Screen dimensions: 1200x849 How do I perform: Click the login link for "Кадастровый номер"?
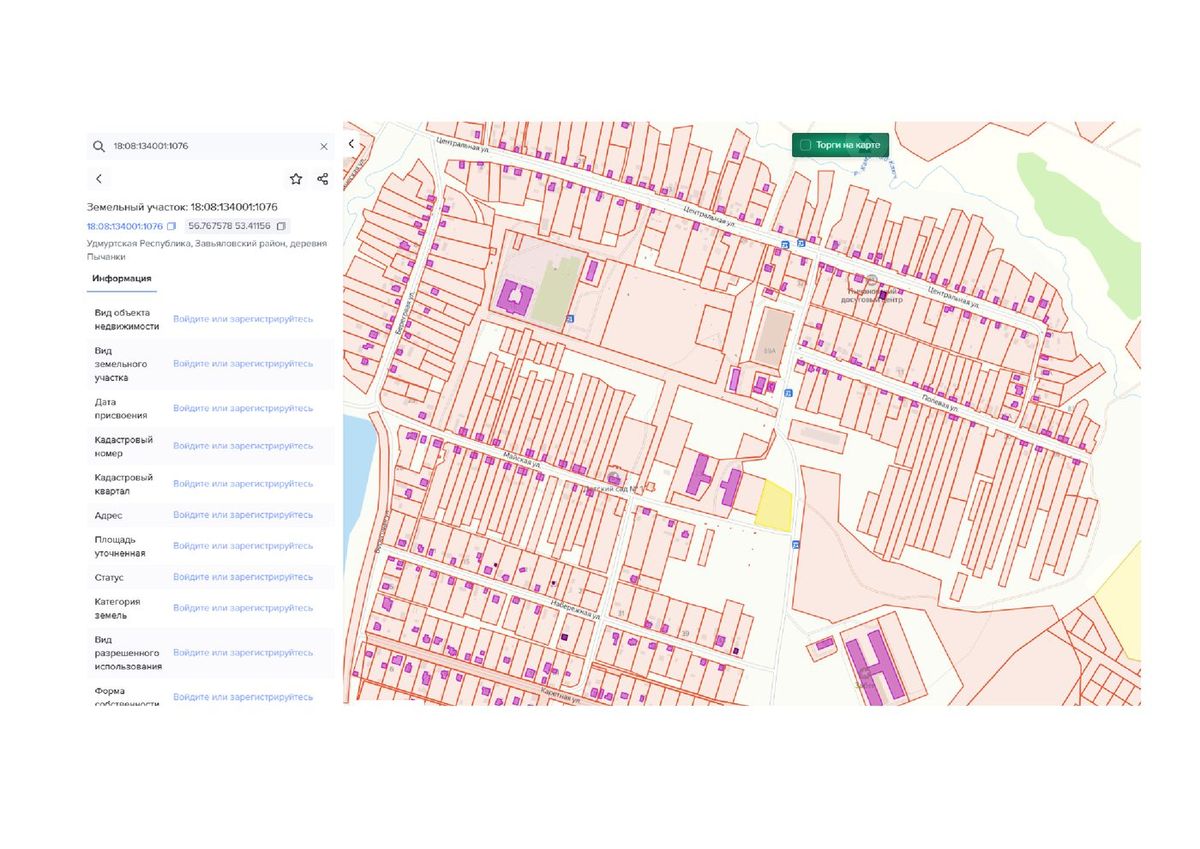click(x=243, y=446)
